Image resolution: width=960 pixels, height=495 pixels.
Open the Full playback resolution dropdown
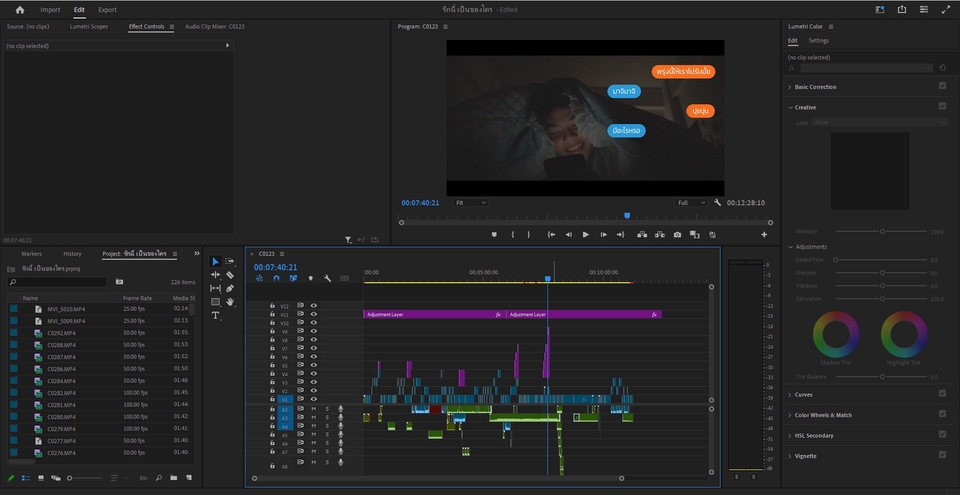coord(691,203)
